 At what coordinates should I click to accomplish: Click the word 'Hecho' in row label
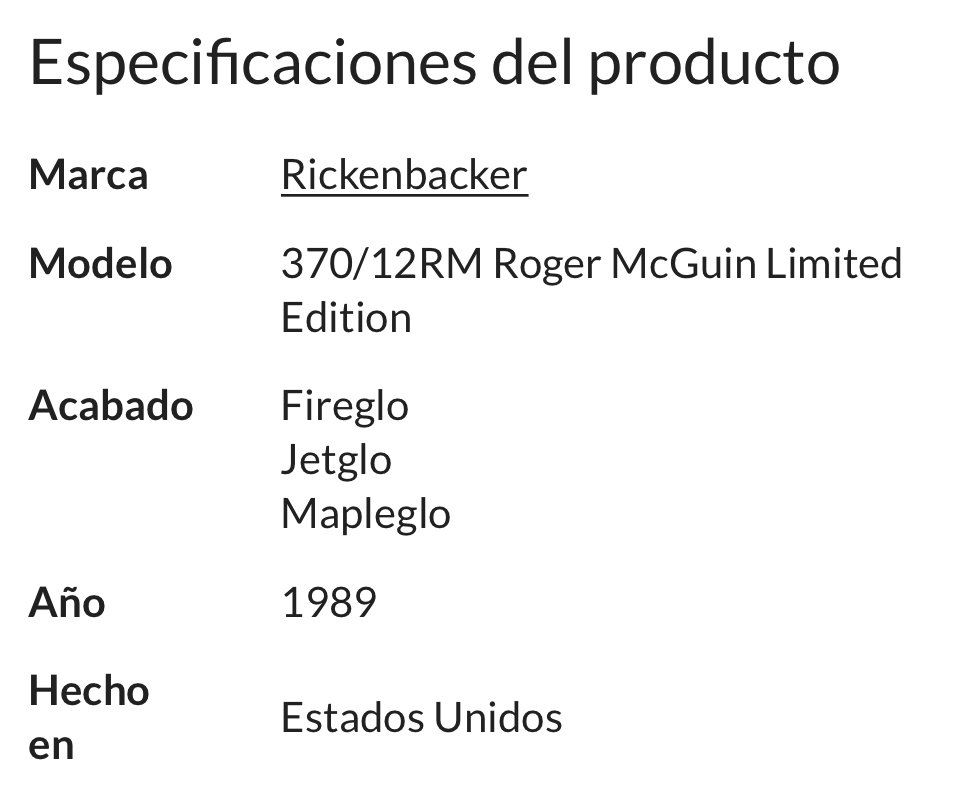click(89, 690)
